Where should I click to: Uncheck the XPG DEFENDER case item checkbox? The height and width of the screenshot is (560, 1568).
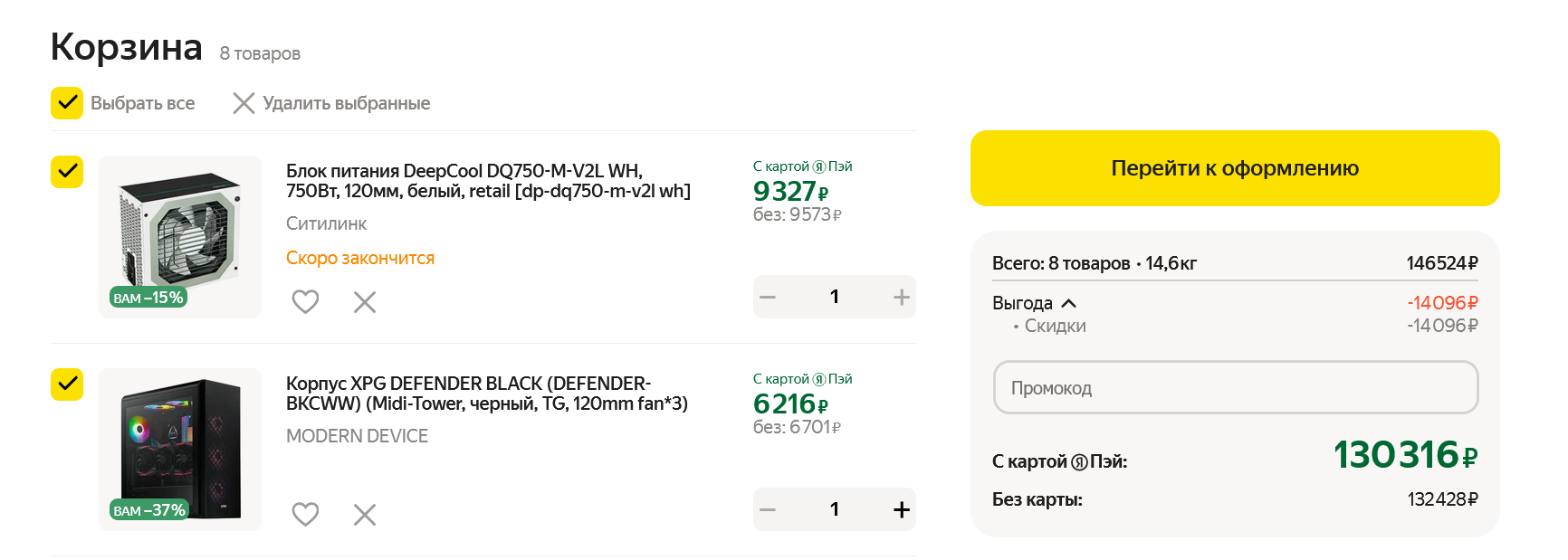(67, 384)
